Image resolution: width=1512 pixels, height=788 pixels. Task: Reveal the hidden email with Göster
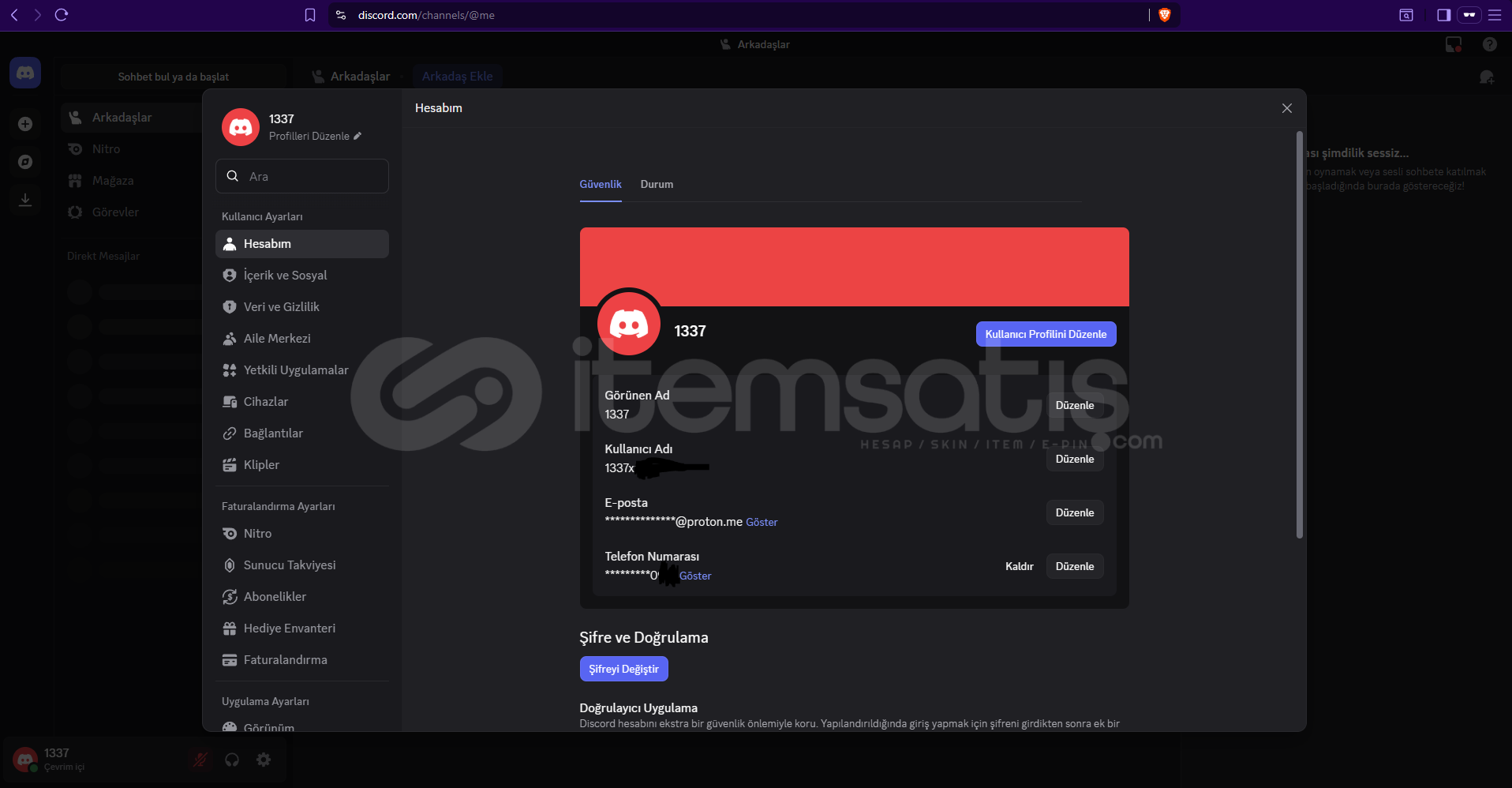762,522
